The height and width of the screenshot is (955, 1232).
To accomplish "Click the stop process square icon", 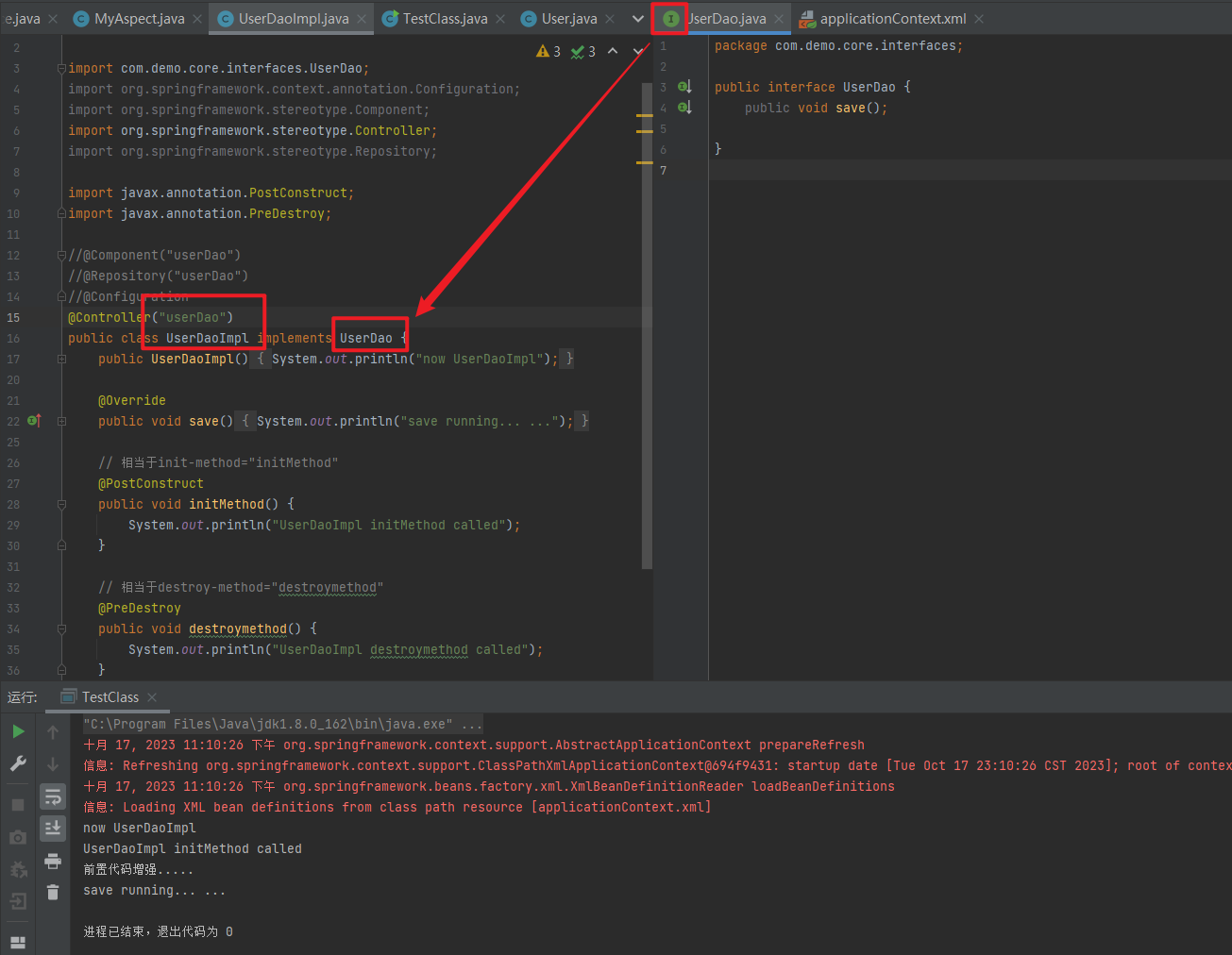I will (x=18, y=805).
